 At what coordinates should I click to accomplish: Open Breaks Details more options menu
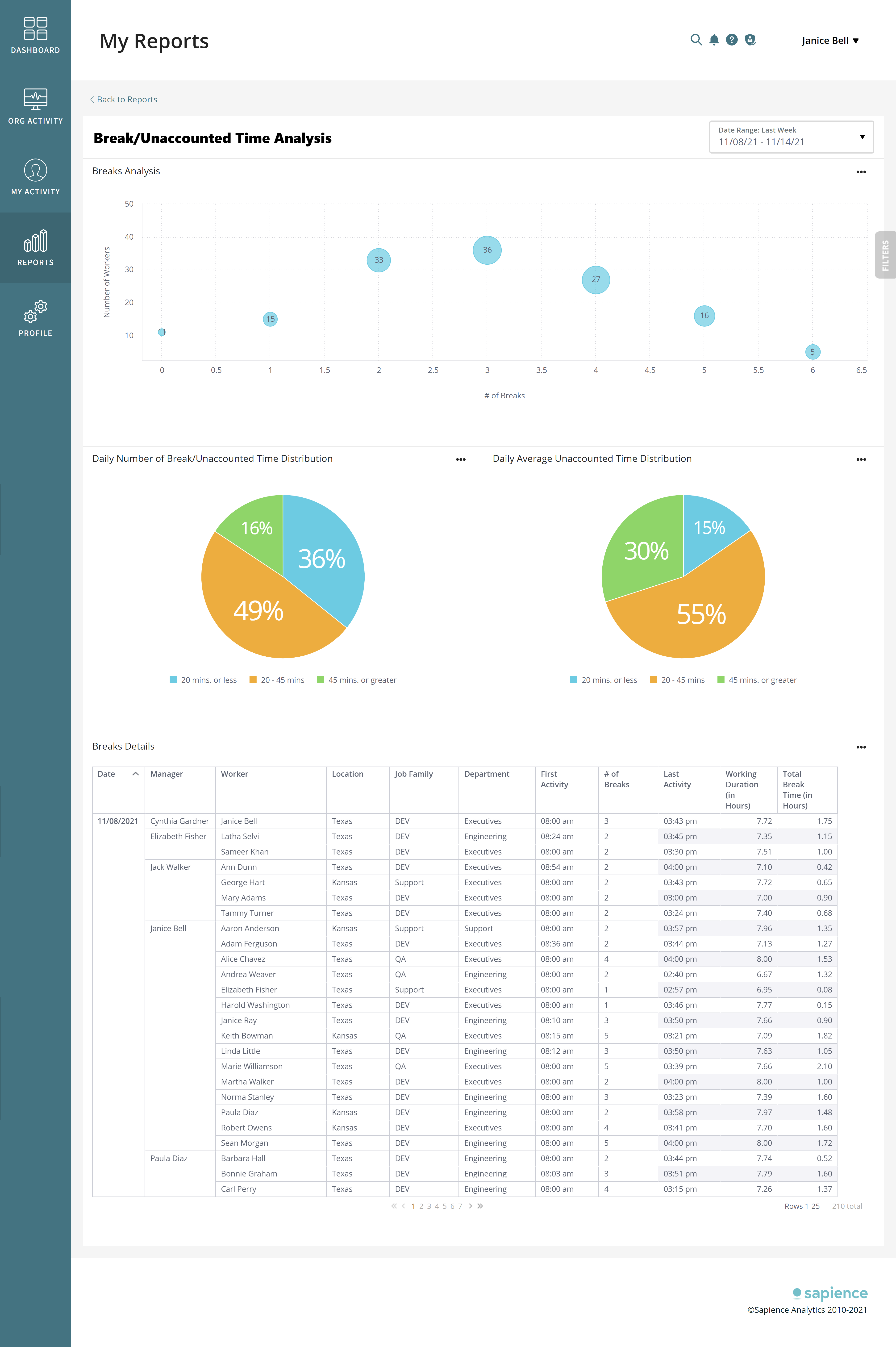(x=861, y=747)
